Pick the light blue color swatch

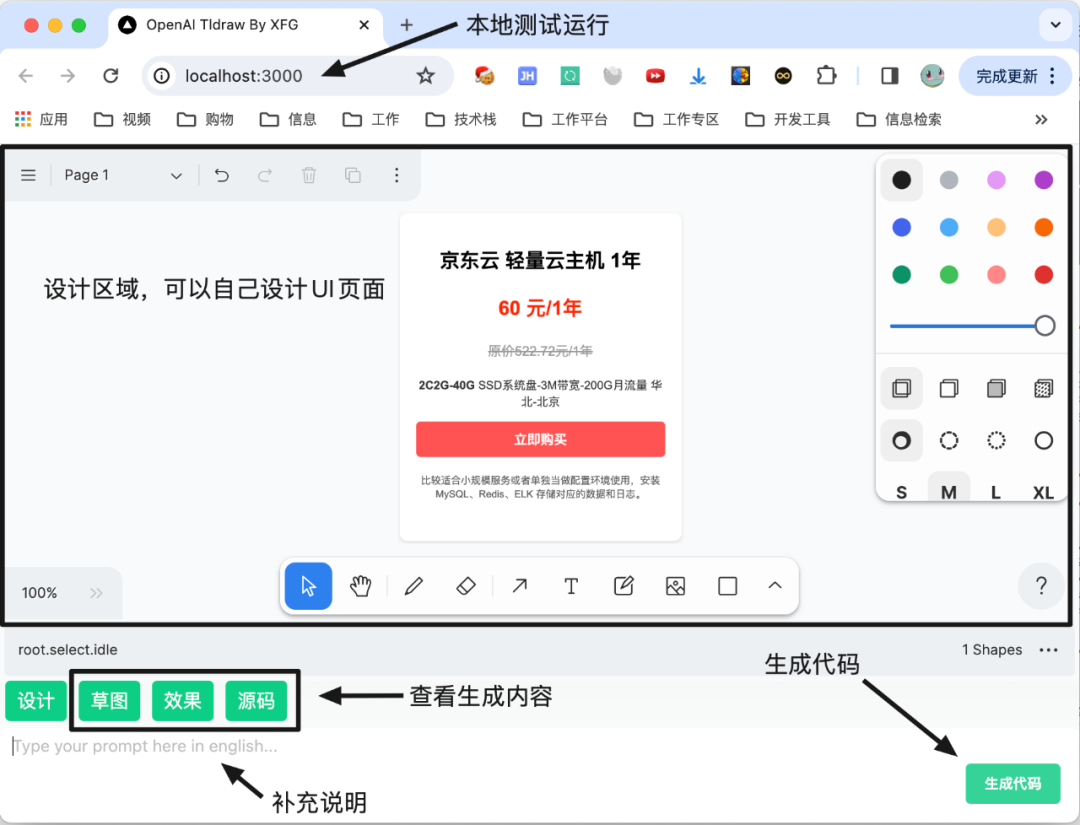949,227
